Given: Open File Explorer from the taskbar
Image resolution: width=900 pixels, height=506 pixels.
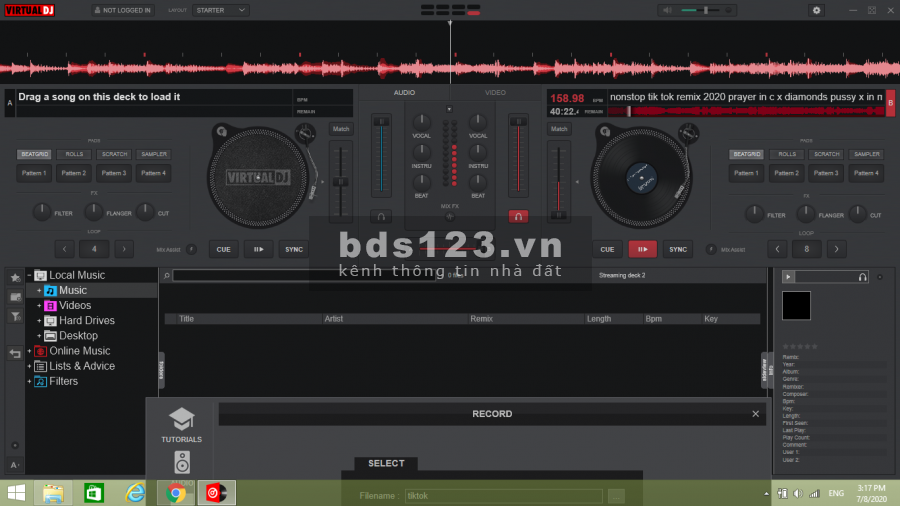Looking at the screenshot, I should tap(53, 493).
